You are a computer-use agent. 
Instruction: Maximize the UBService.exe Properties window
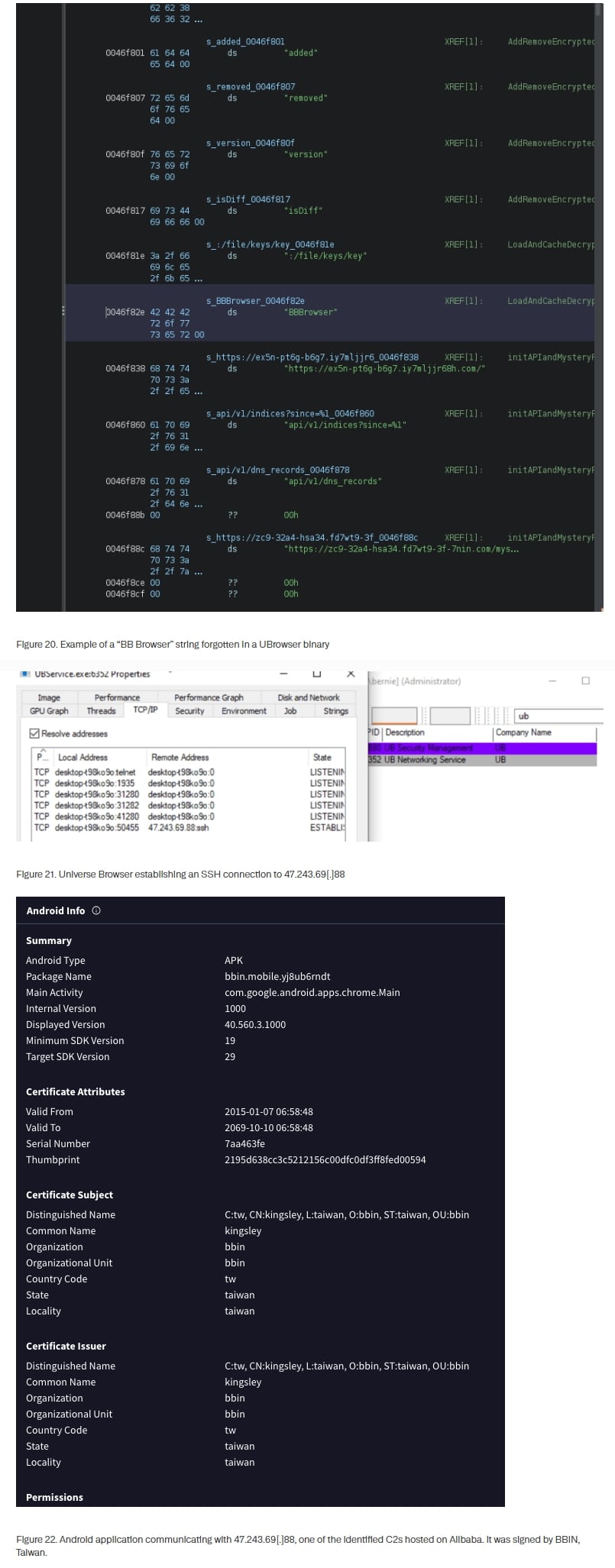click(317, 674)
